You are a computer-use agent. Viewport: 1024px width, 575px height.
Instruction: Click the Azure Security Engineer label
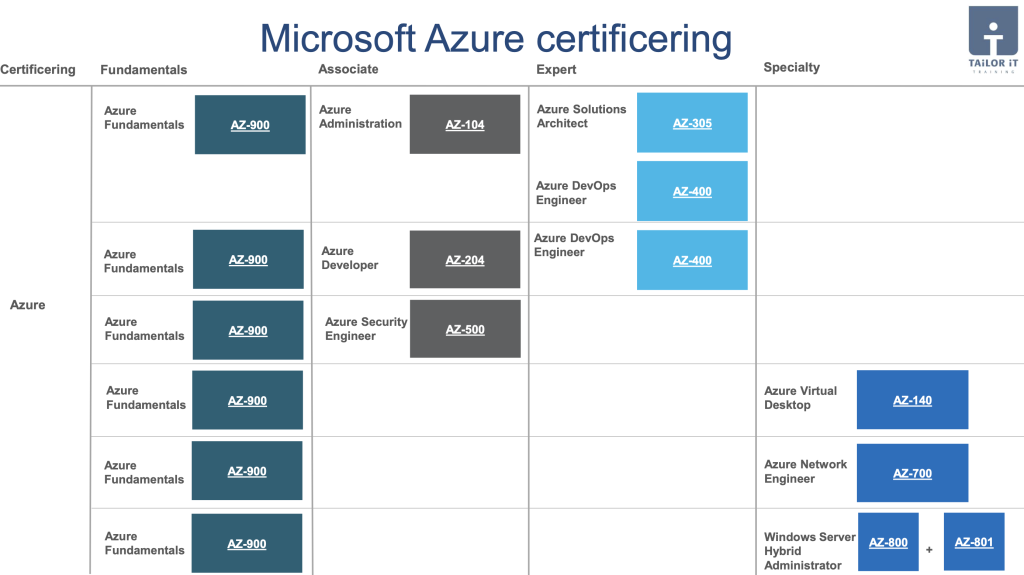[366, 329]
